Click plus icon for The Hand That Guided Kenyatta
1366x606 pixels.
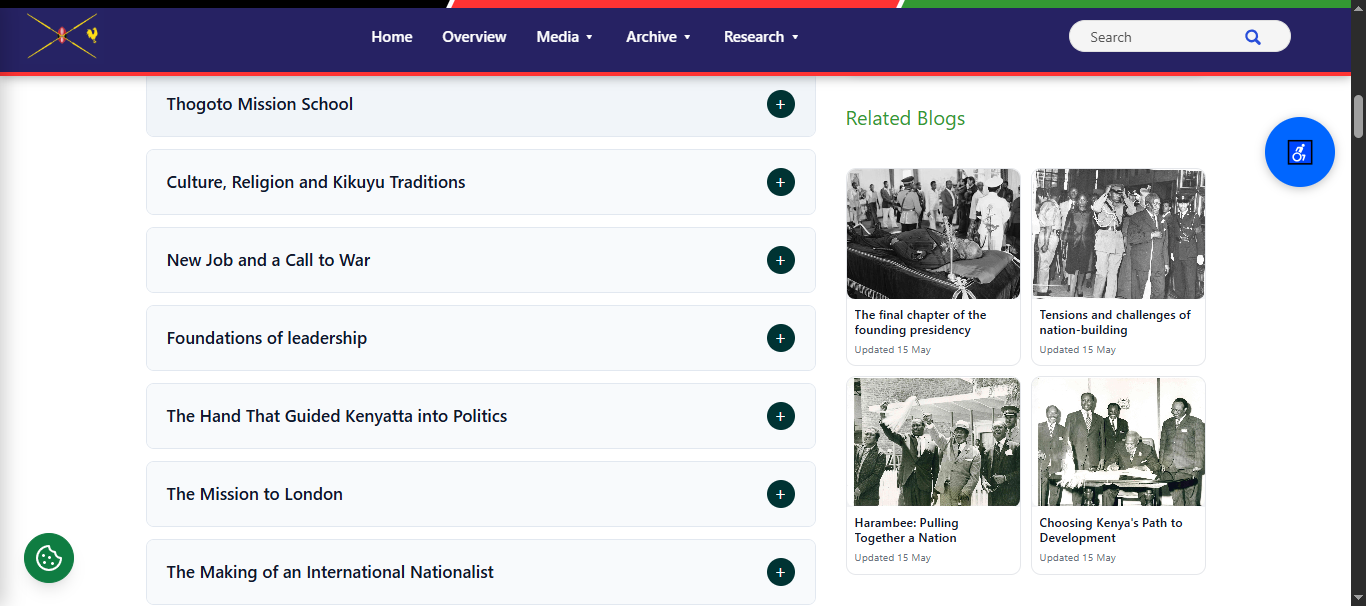(781, 416)
